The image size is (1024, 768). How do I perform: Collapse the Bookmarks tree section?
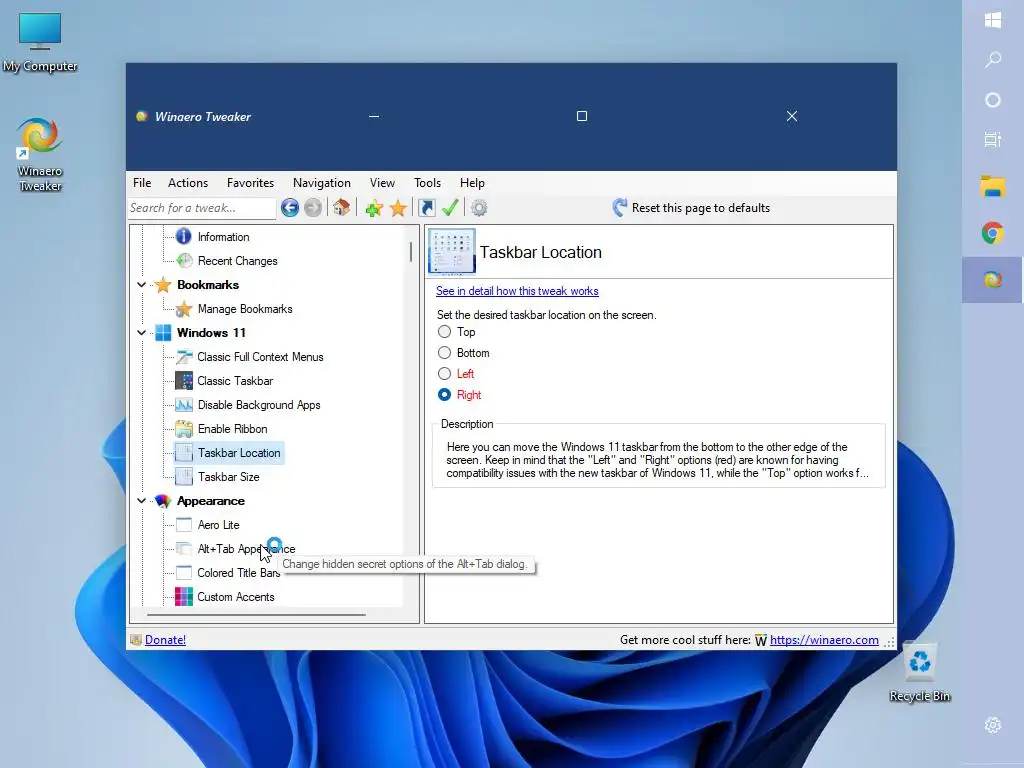click(141, 285)
